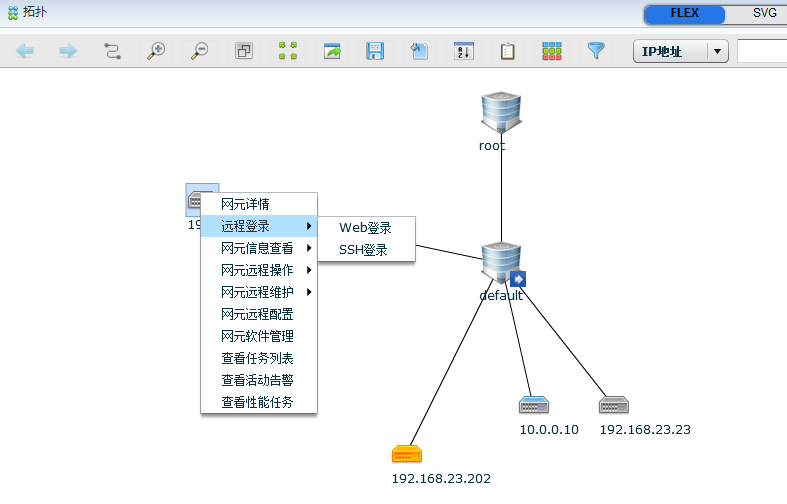Select 网元详情 in context menu
The height and width of the screenshot is (504, 787).
click(245, 204)
